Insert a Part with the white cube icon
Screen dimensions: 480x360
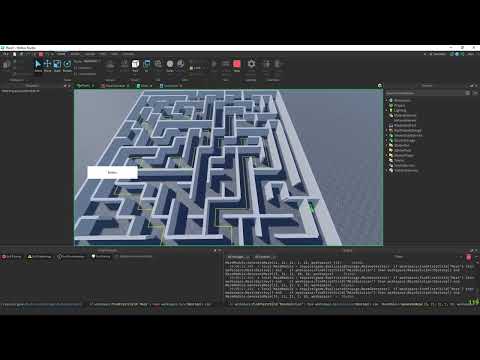(135, 65)
